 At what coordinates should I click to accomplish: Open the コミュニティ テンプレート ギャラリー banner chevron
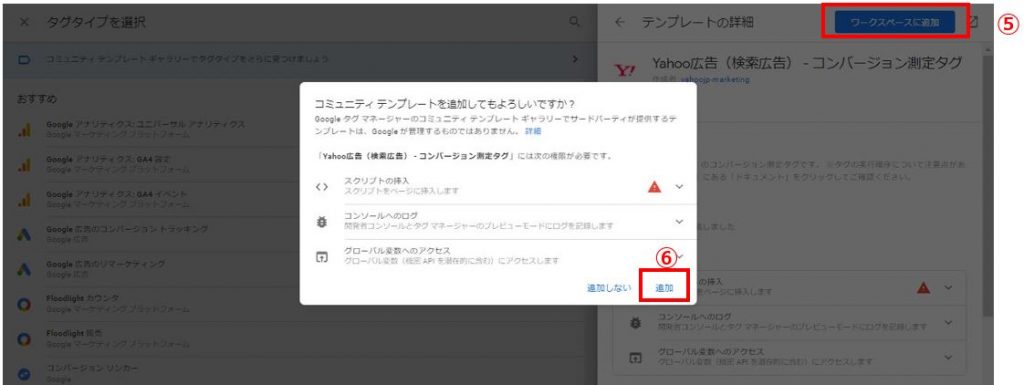pyautogui.click(x=575, y=59)
